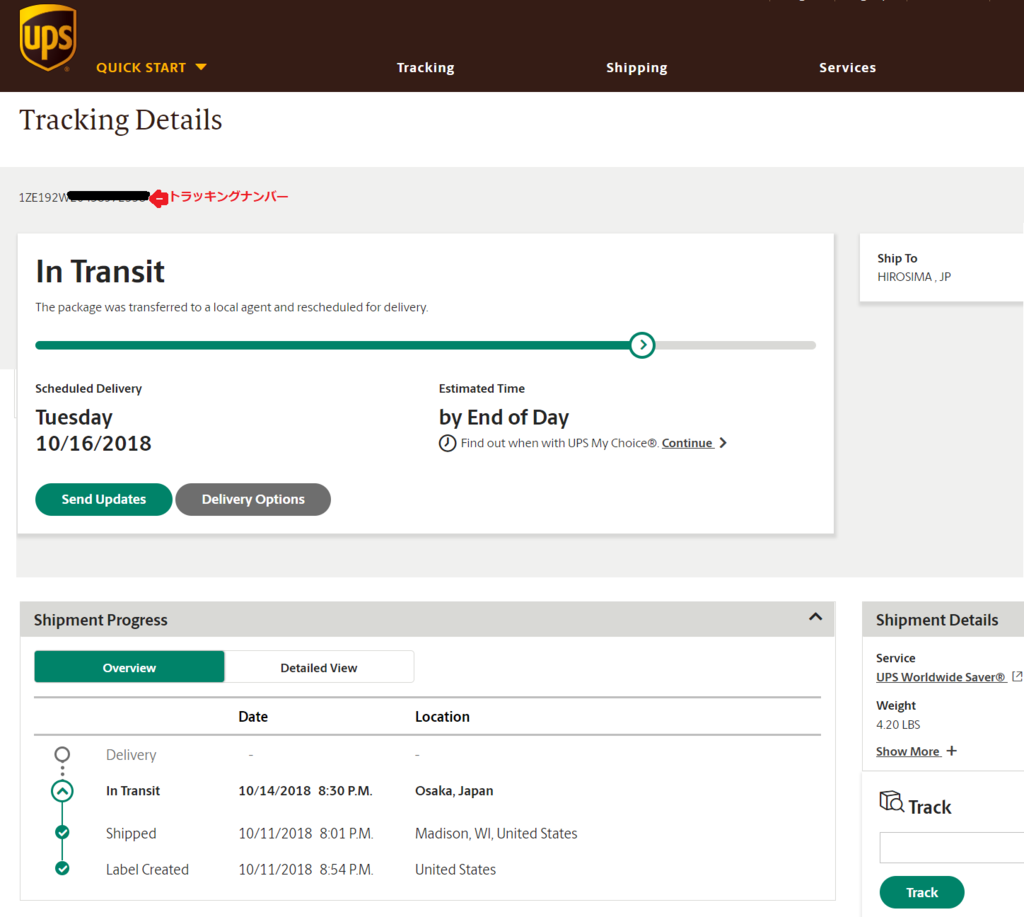
Task: Open the UPS Worldwide Saver link
Action: (940, 677)
